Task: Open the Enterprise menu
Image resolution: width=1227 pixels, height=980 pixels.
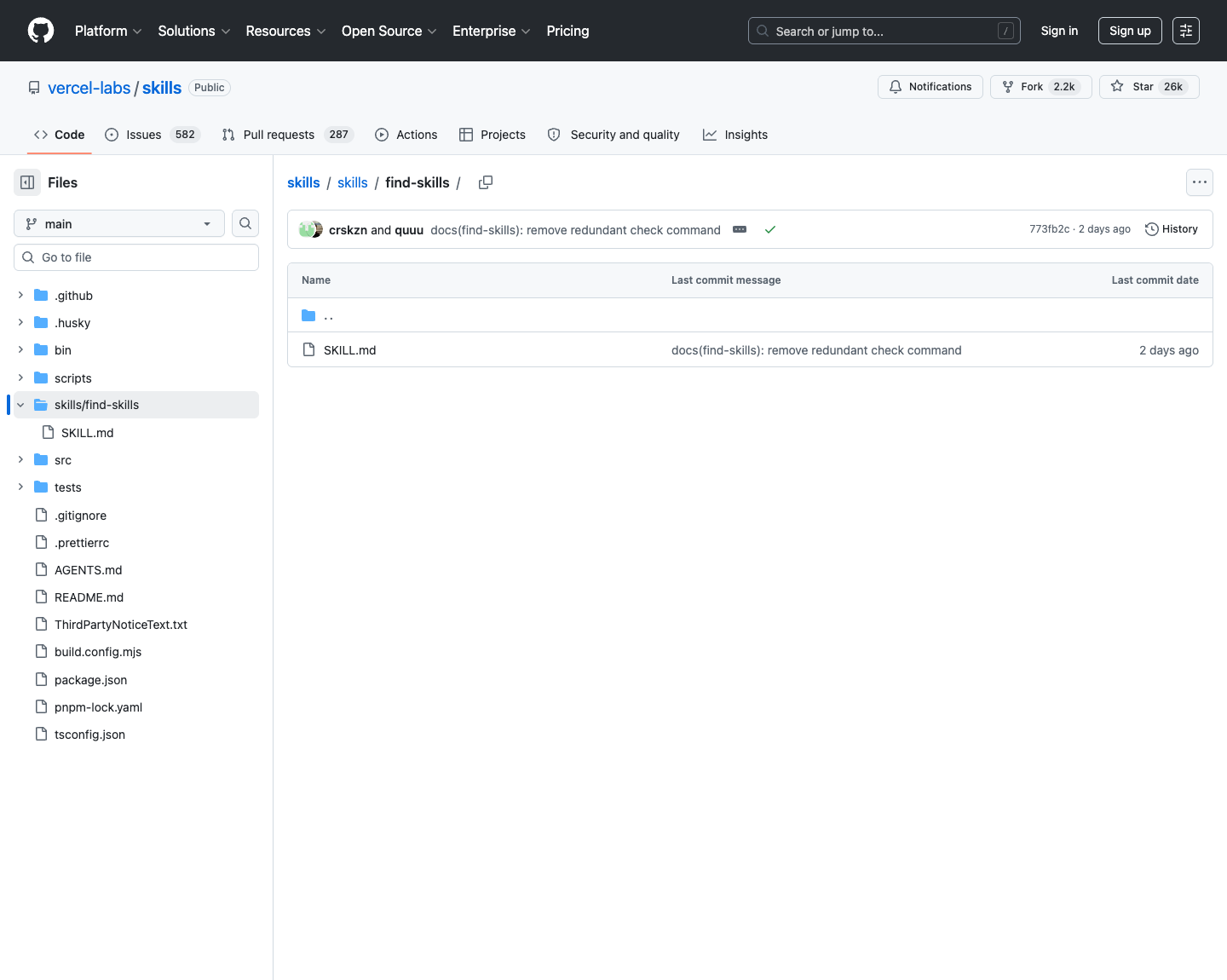Action: [x=492, y=31]
